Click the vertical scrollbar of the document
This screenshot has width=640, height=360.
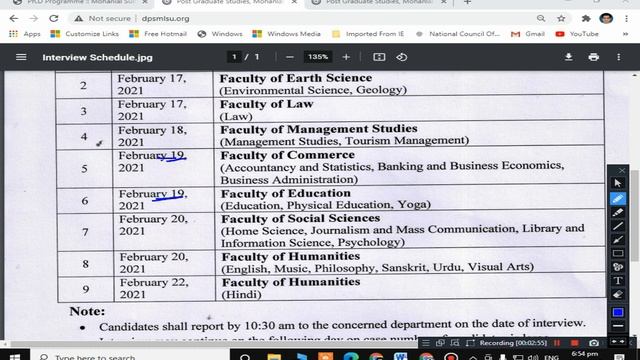tap(635, 216)
